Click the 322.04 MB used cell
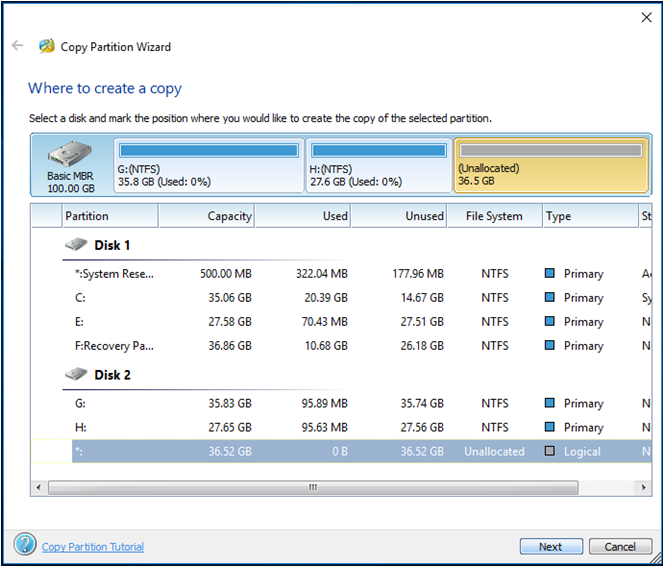663x566 pixels. (321, 273)
